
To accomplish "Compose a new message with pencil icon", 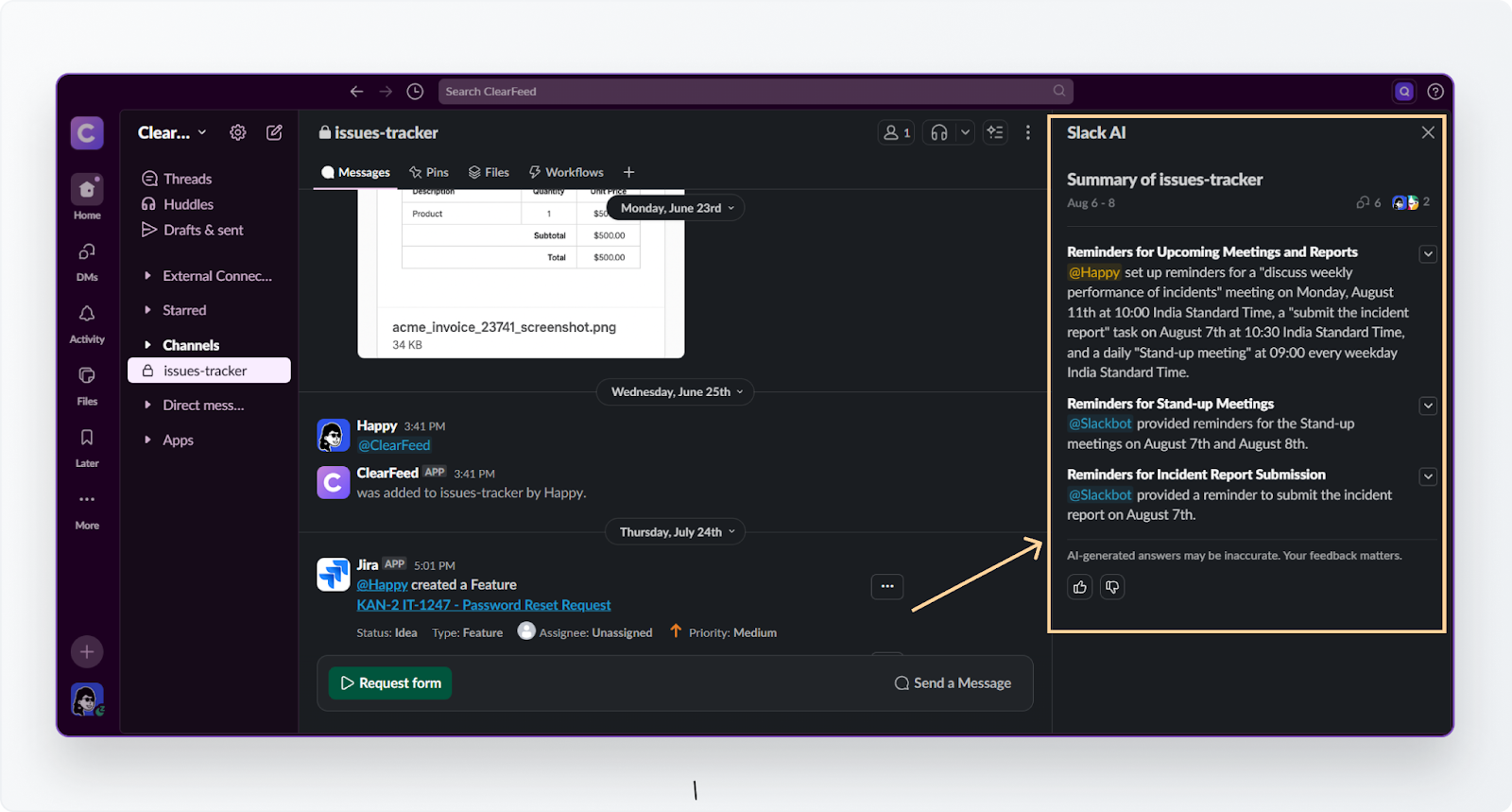I will point(274,132).
